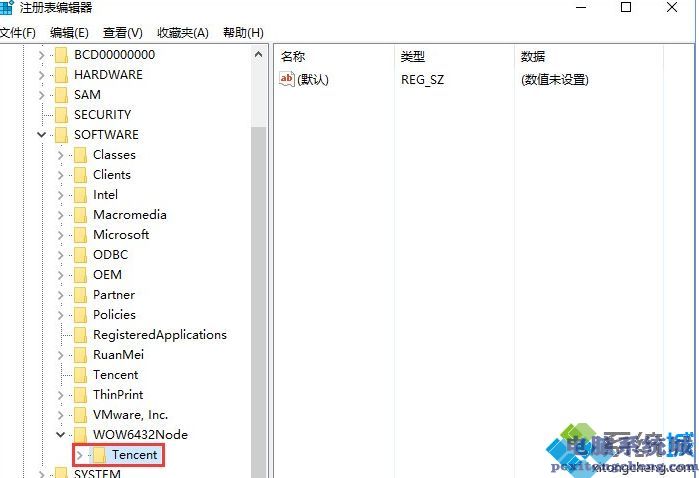This screenshot has width=699, height=478.
Task: Click the Partner folder icon
Action: [80, 295]
